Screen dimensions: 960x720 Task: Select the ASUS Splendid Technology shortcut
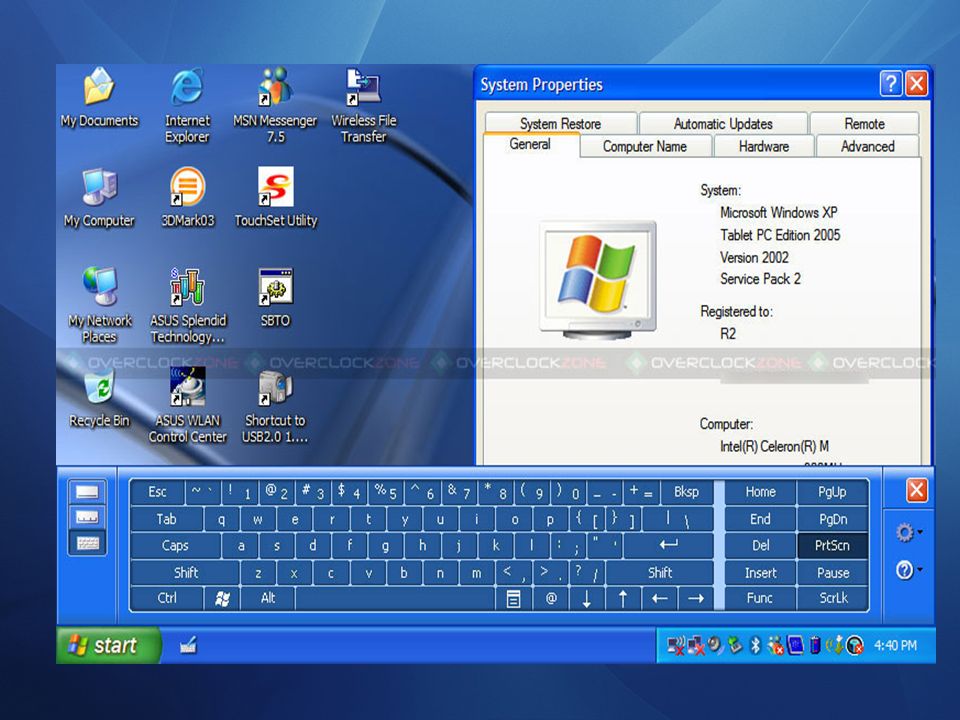coord(188,305)
